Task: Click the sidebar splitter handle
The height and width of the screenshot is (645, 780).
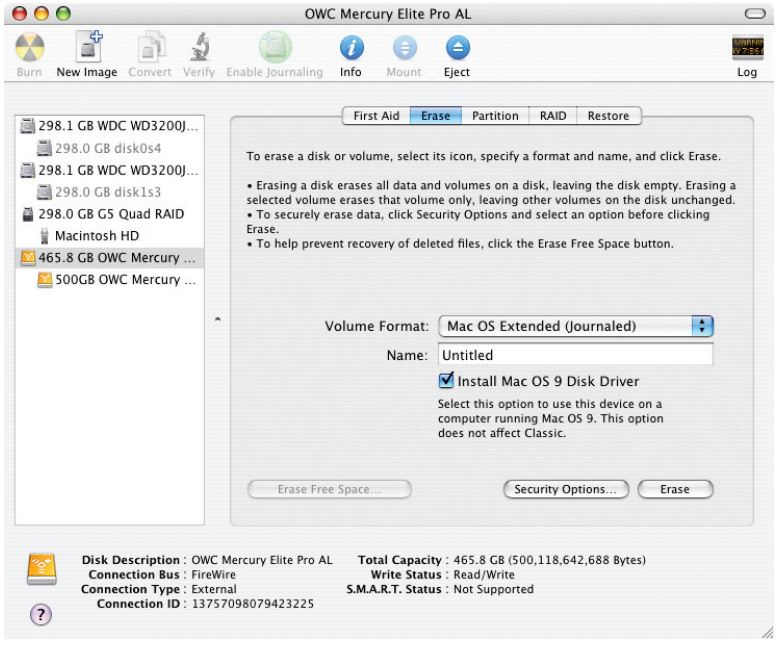Action: click(x=217, y=319)
